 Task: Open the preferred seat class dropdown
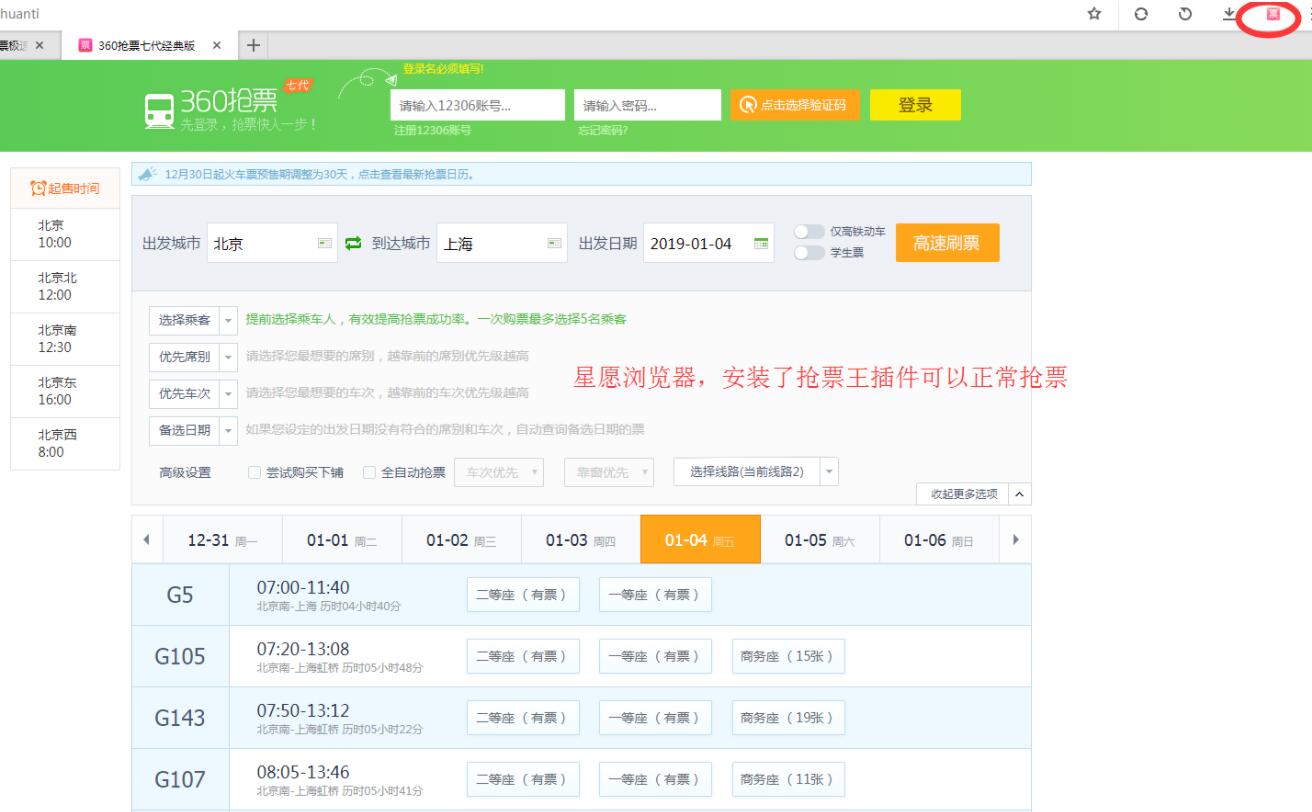click(228, 356)
